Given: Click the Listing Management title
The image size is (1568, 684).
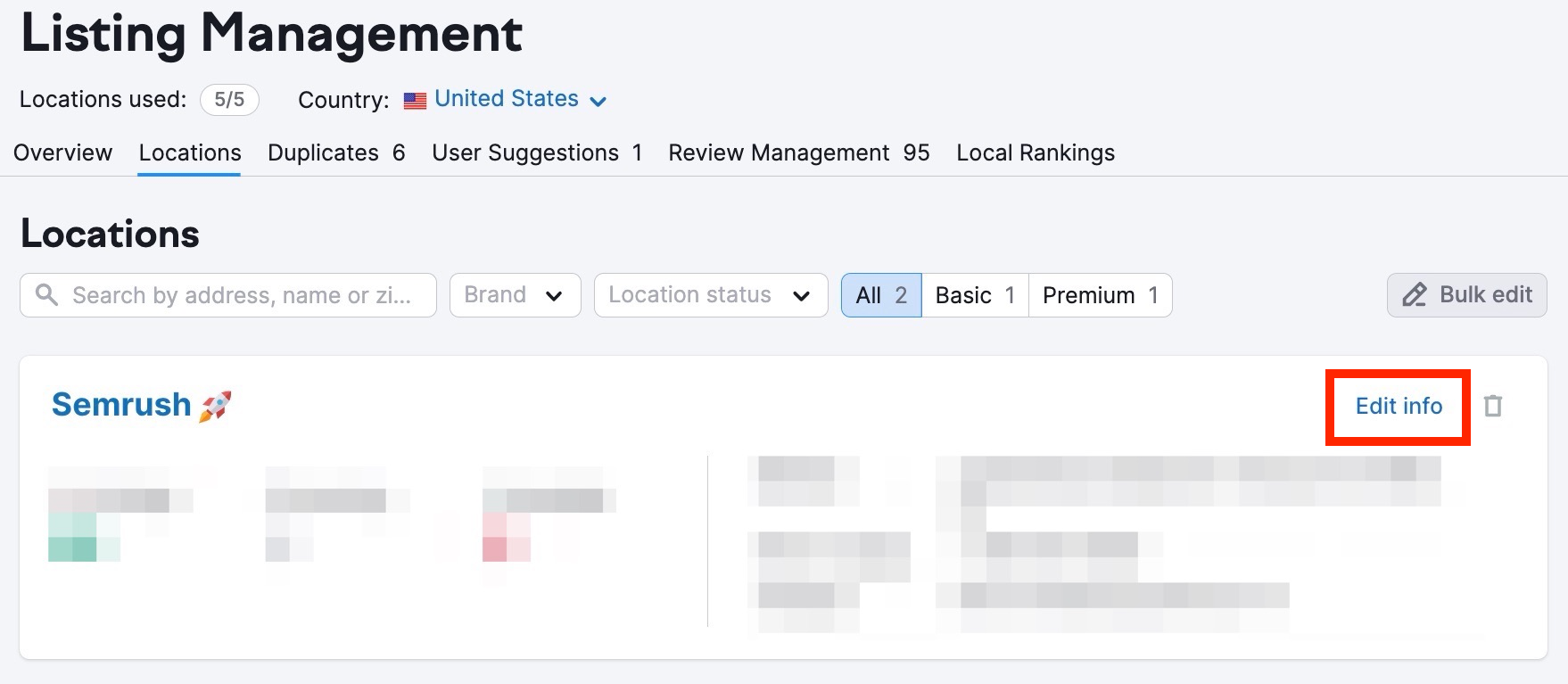Looking at the screenshot, I should coord(271,34).
